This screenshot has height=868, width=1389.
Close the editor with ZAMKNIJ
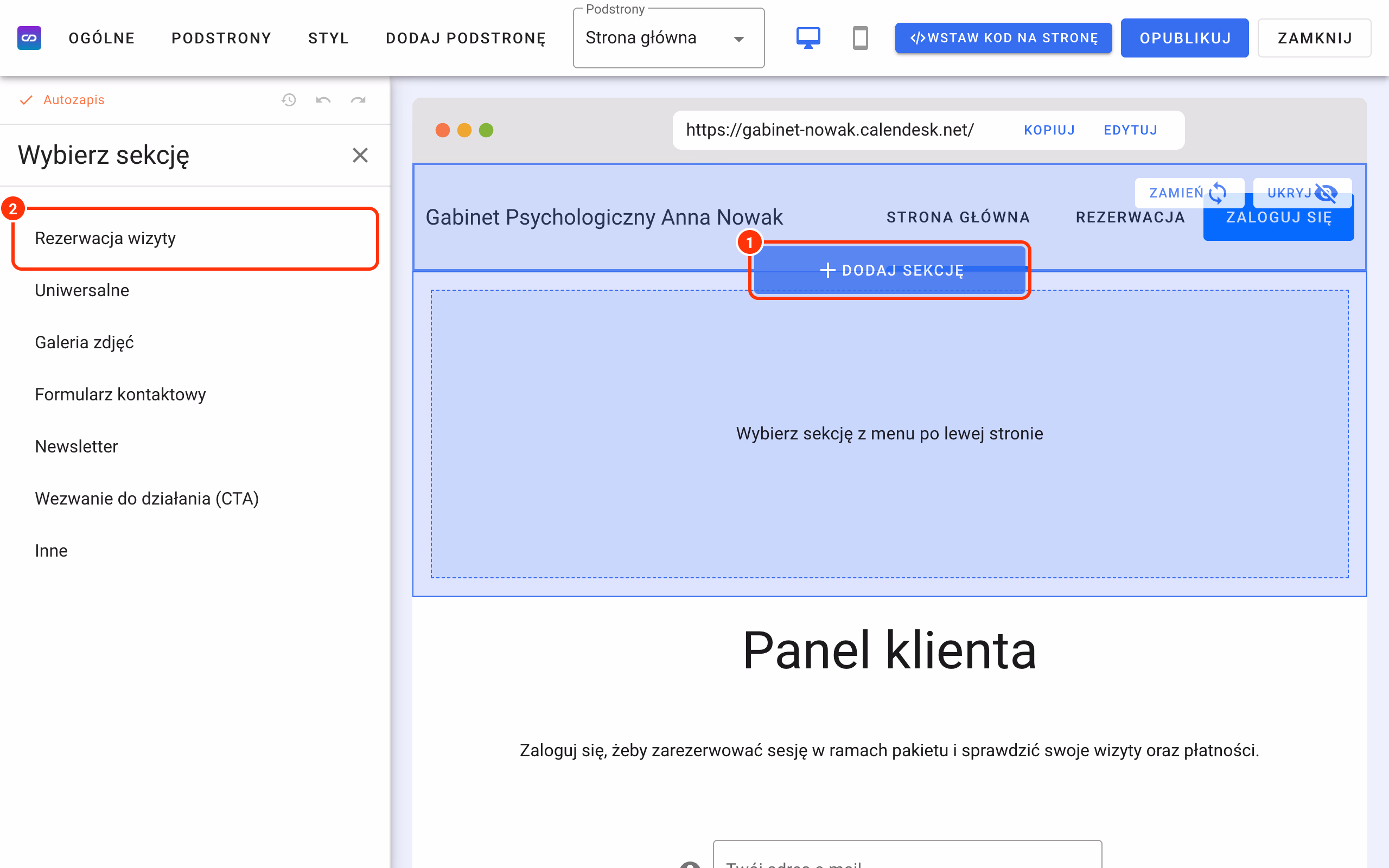[1314, 38]
